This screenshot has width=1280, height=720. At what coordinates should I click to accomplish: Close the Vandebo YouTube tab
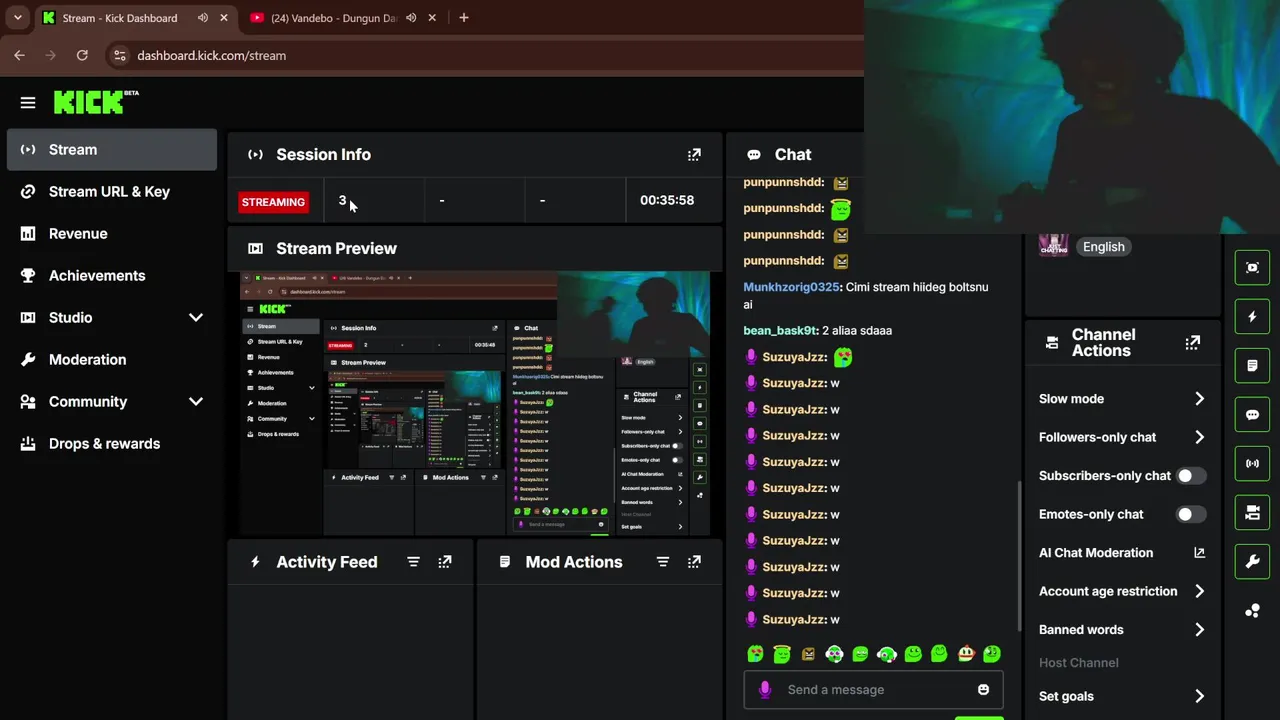point(433,18)
